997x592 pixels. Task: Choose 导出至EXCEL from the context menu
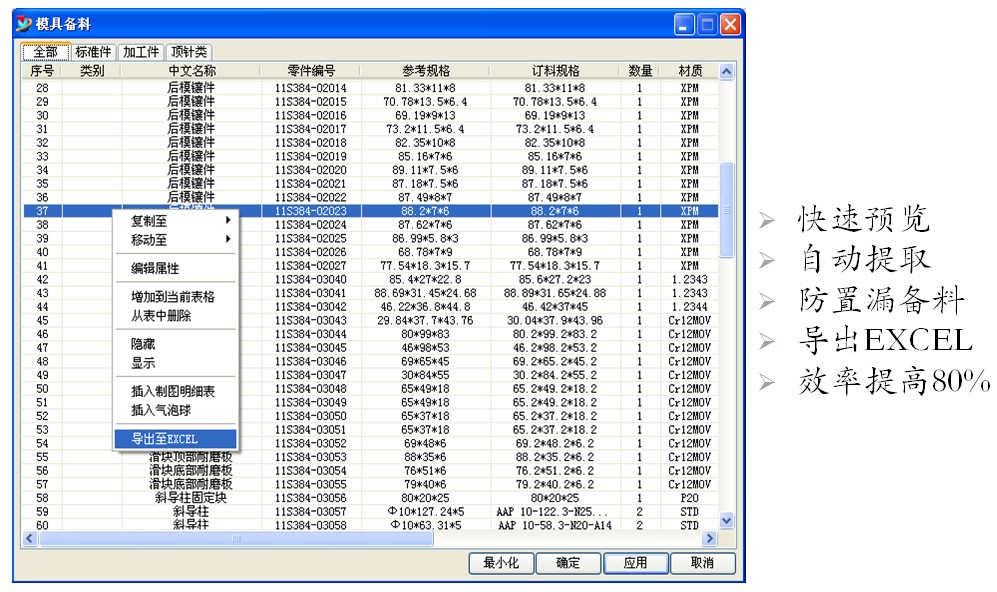[x=165, y=439]
